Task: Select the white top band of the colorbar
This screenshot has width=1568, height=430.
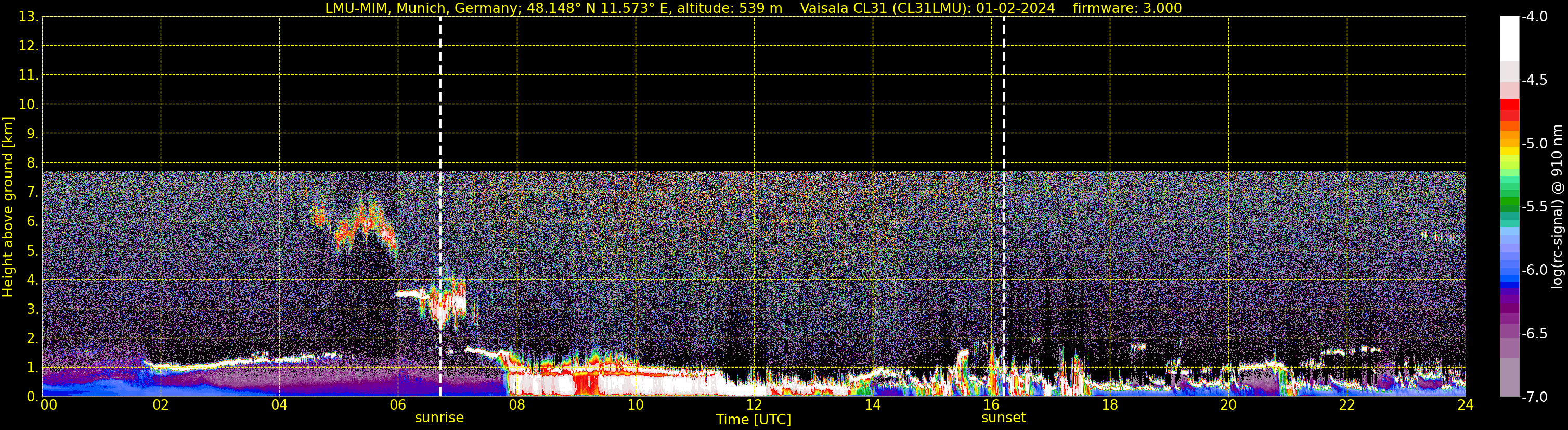Action: [1509, 39]
